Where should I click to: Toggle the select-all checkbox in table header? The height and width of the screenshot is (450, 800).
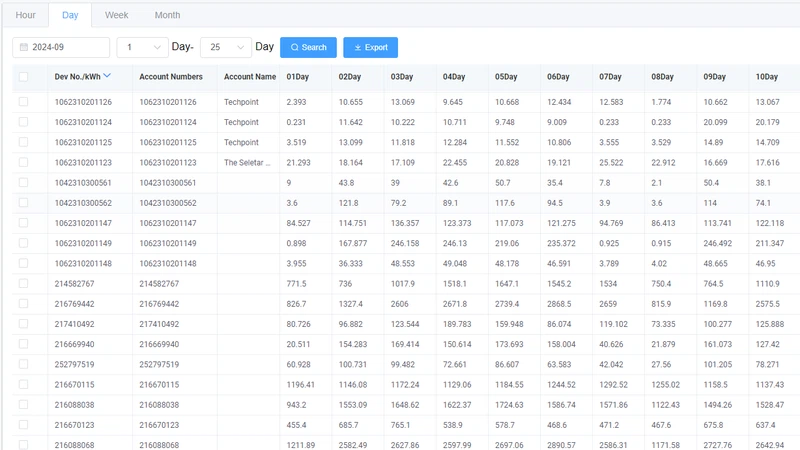pyautogui.click(x=23, y=77)
